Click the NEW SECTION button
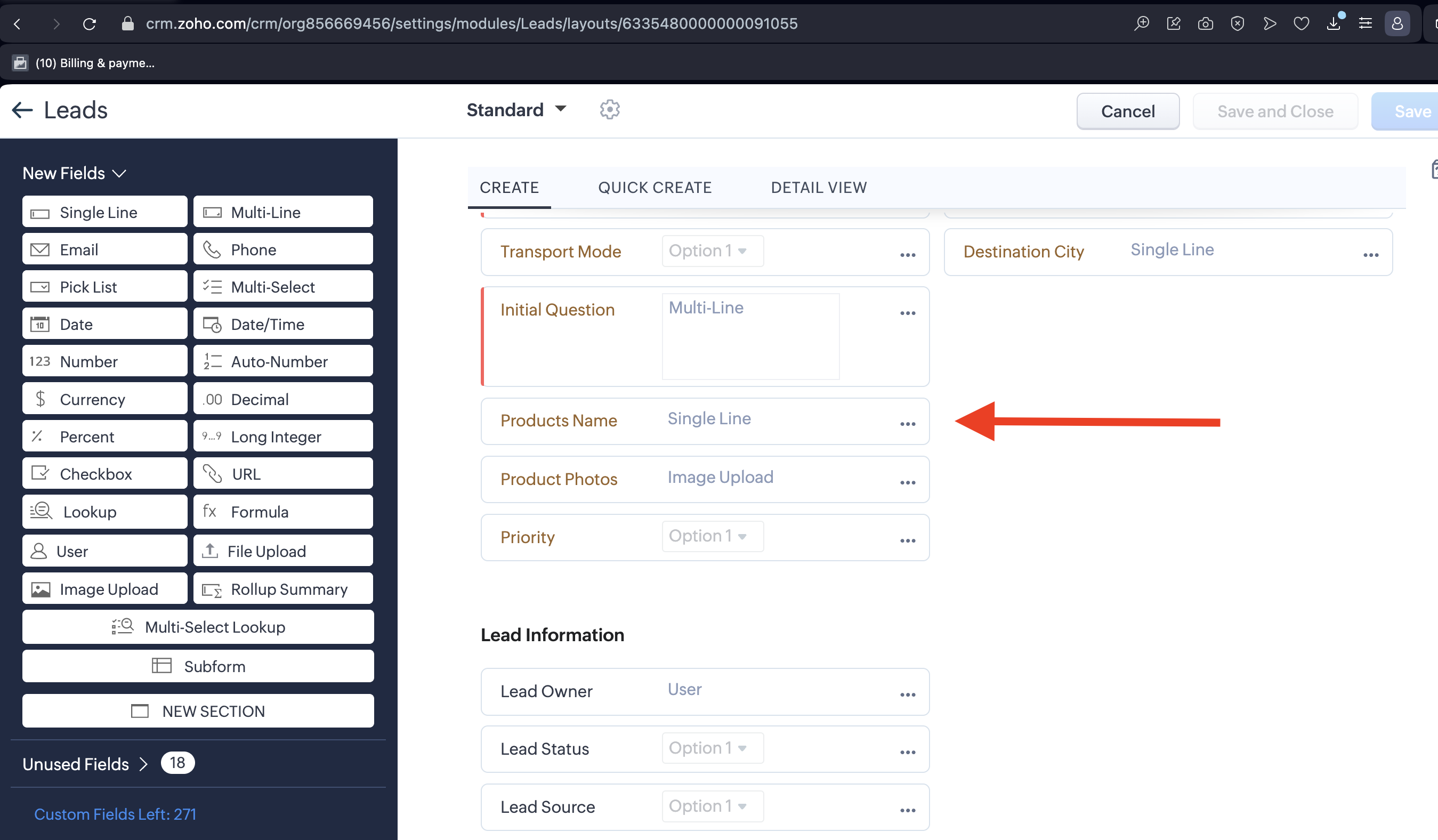 [198, 711]
